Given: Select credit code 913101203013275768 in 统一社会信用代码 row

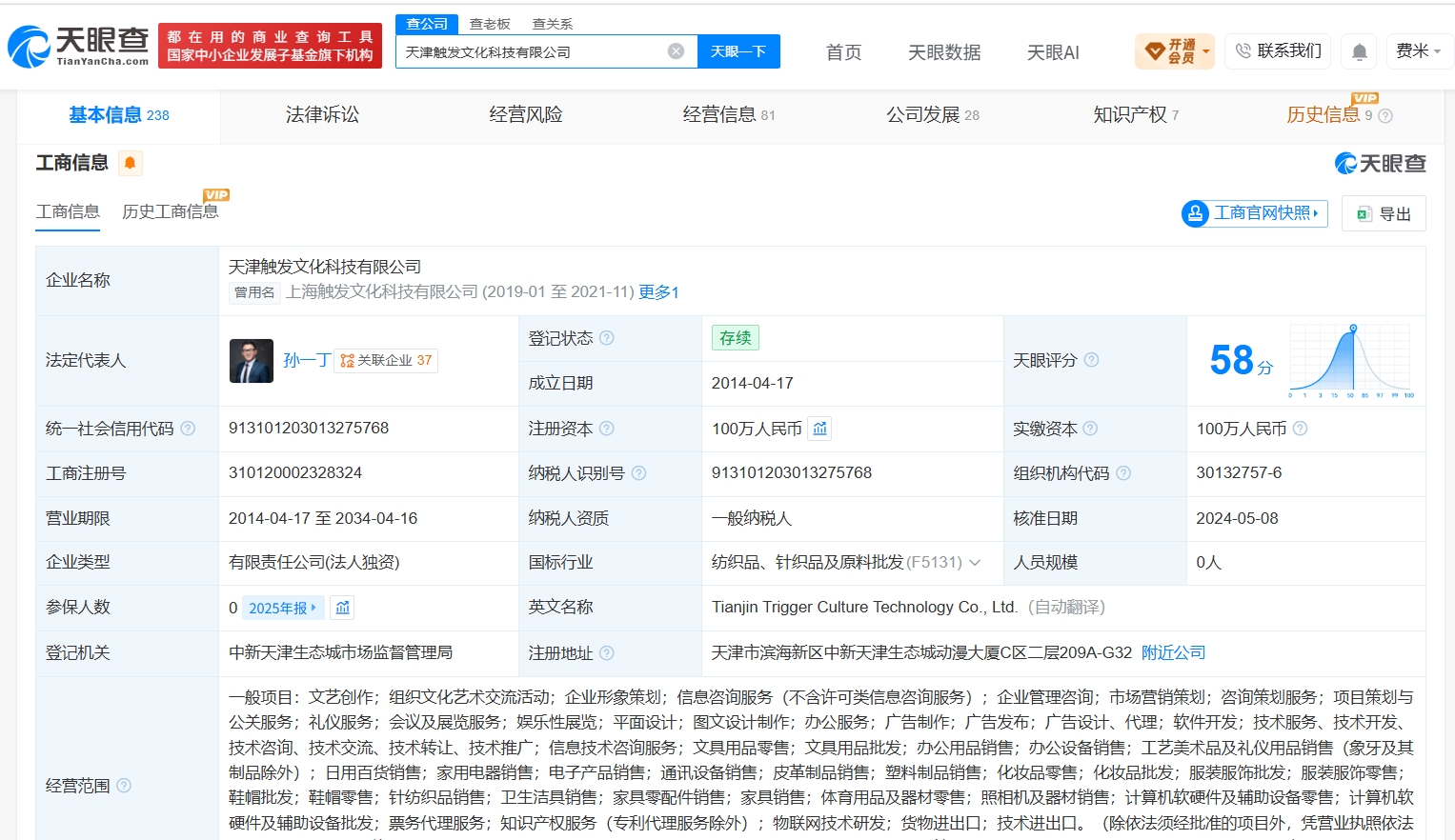Looking at the screenshot, I should point(309,428).
